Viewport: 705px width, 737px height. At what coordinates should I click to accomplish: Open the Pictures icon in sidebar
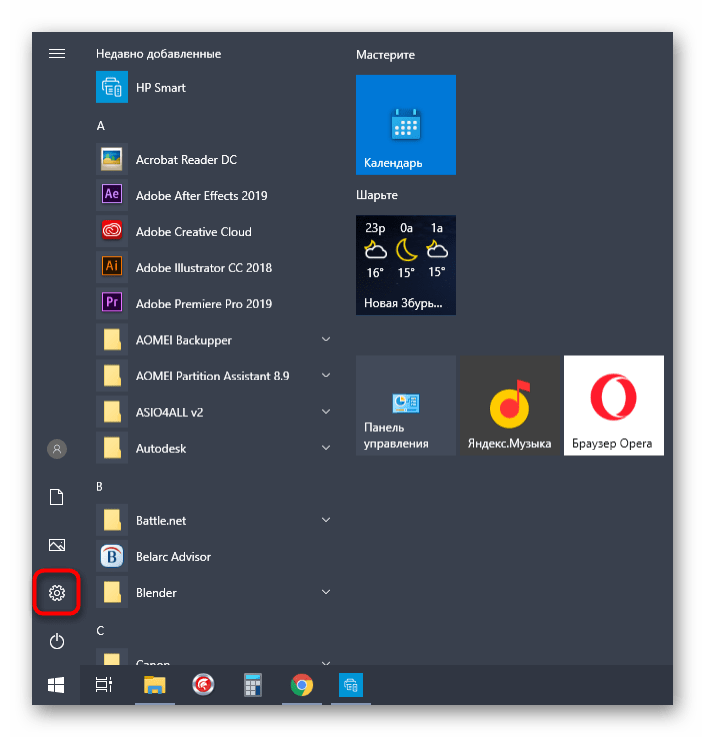(x=57, y=545)
